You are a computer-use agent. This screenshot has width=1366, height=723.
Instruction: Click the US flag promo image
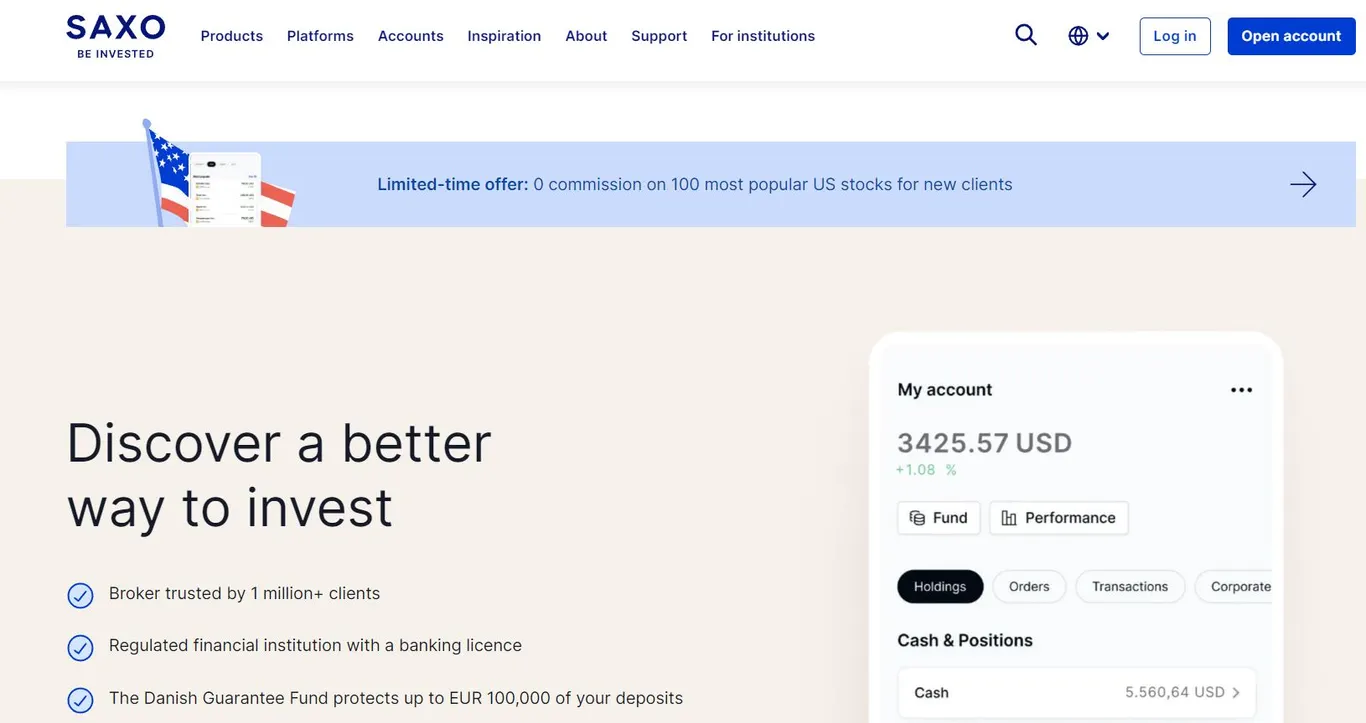point(219,174)
